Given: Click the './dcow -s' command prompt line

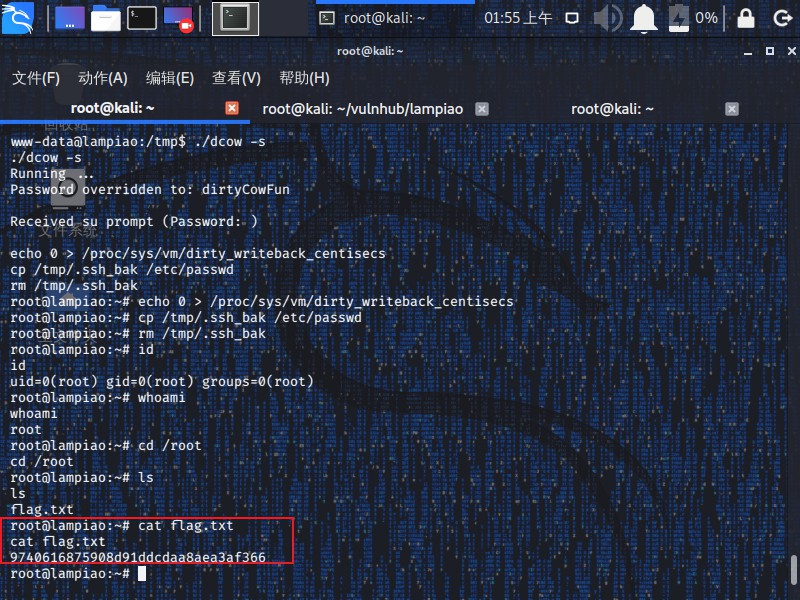Looking at the screenshot, I should click(138, 141).
